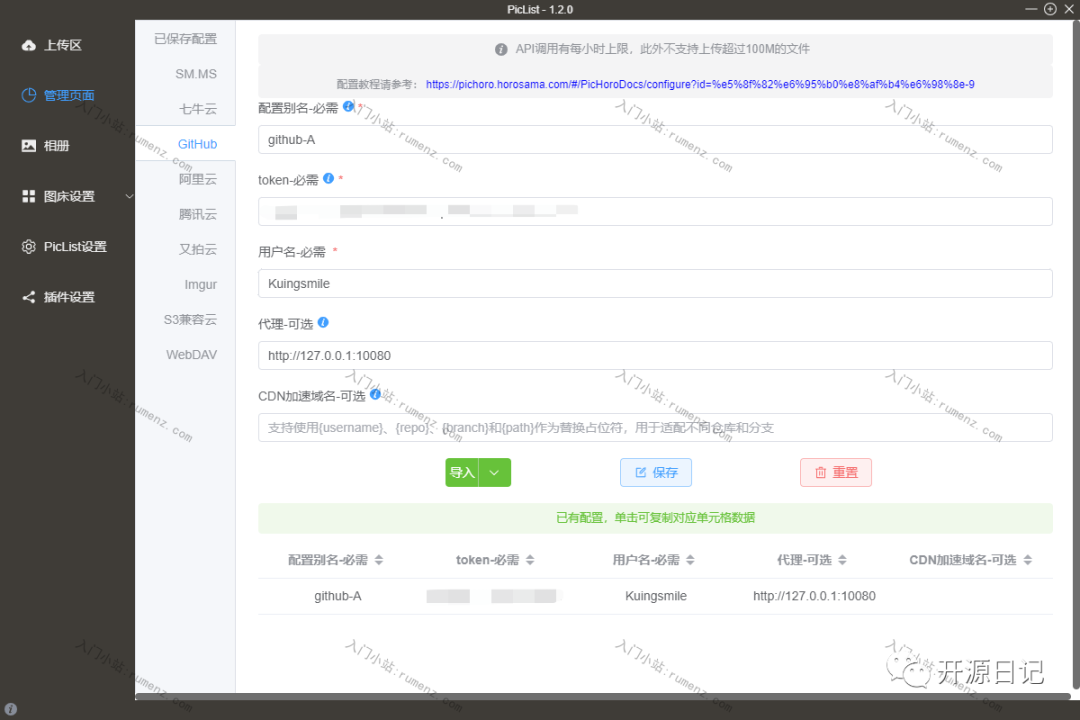Click the proxy input with http://127.0.0.1:10080
The width and height of the screenshot is (1080, 720).
pos(655,356)
